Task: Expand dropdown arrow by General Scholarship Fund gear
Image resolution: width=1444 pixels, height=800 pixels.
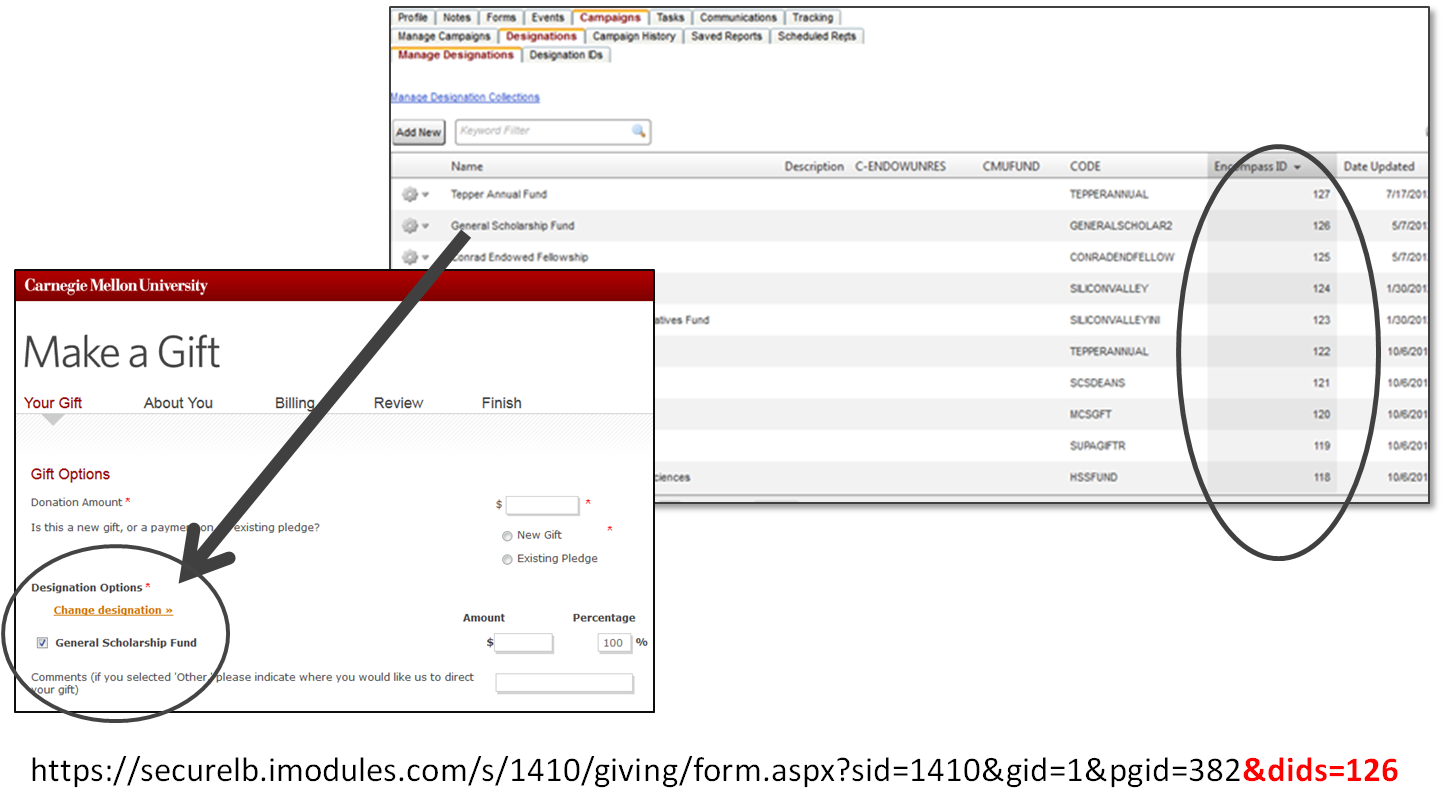Action: click(425, 226)
